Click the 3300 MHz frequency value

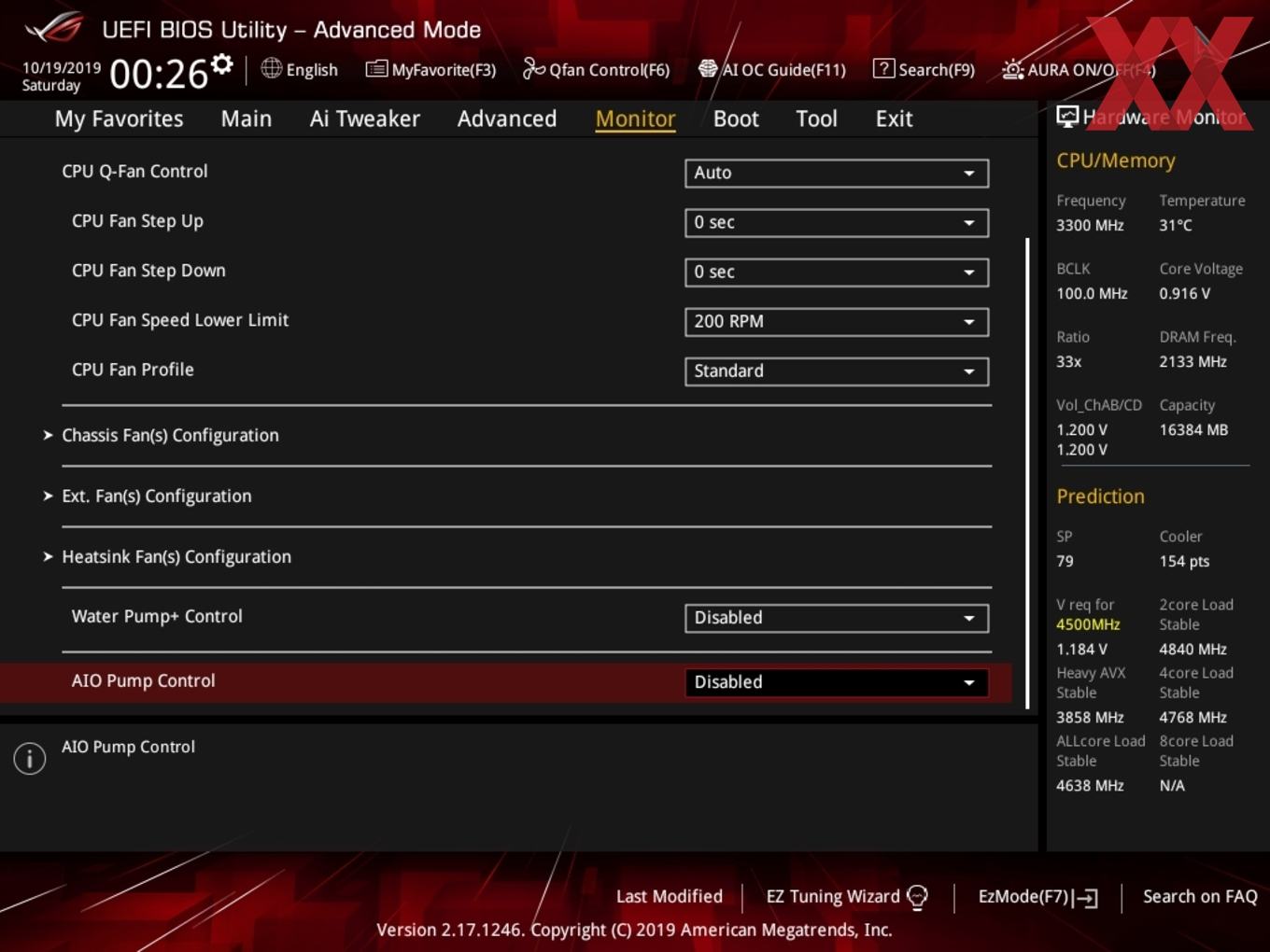[1090, 225]
